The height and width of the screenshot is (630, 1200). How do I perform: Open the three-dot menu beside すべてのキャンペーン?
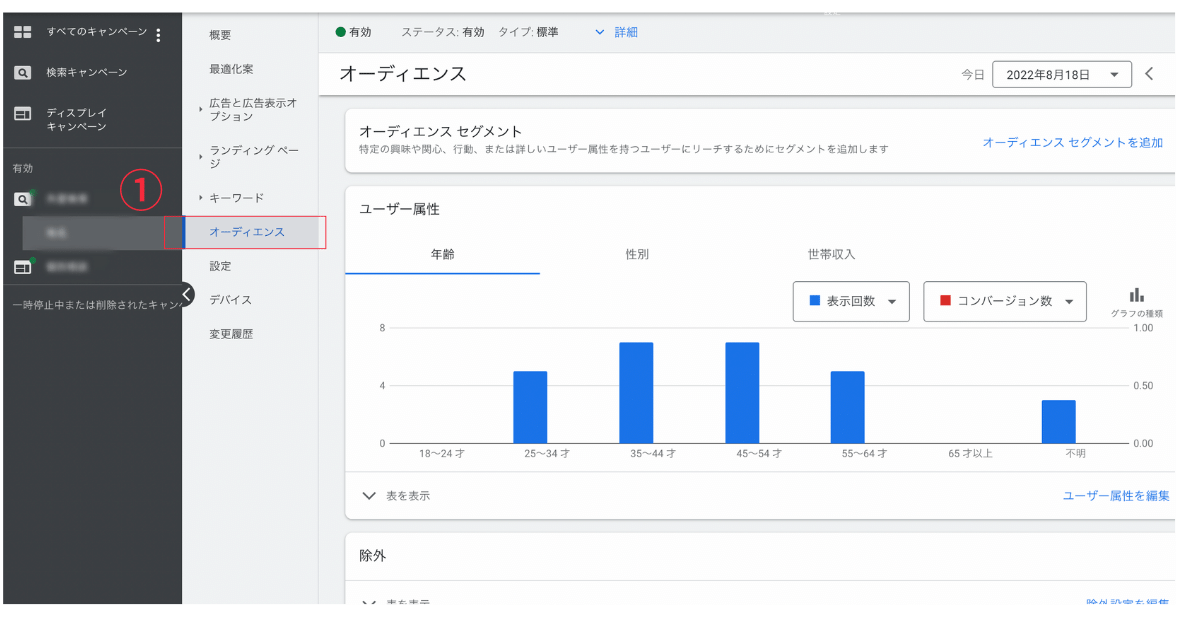point(158,35)
